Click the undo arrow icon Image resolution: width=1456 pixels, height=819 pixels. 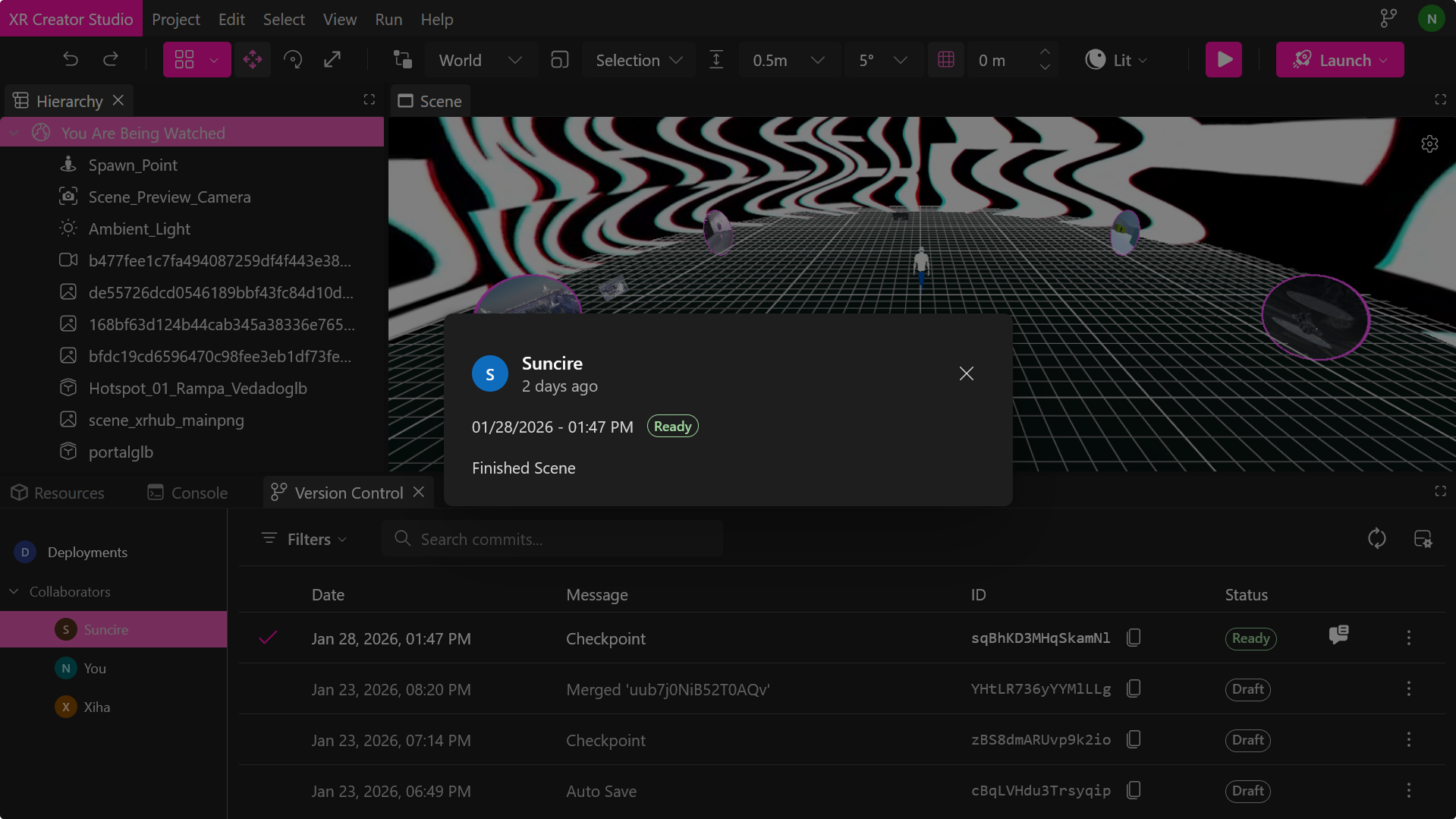pyautogui.click(x=71, y=59)
